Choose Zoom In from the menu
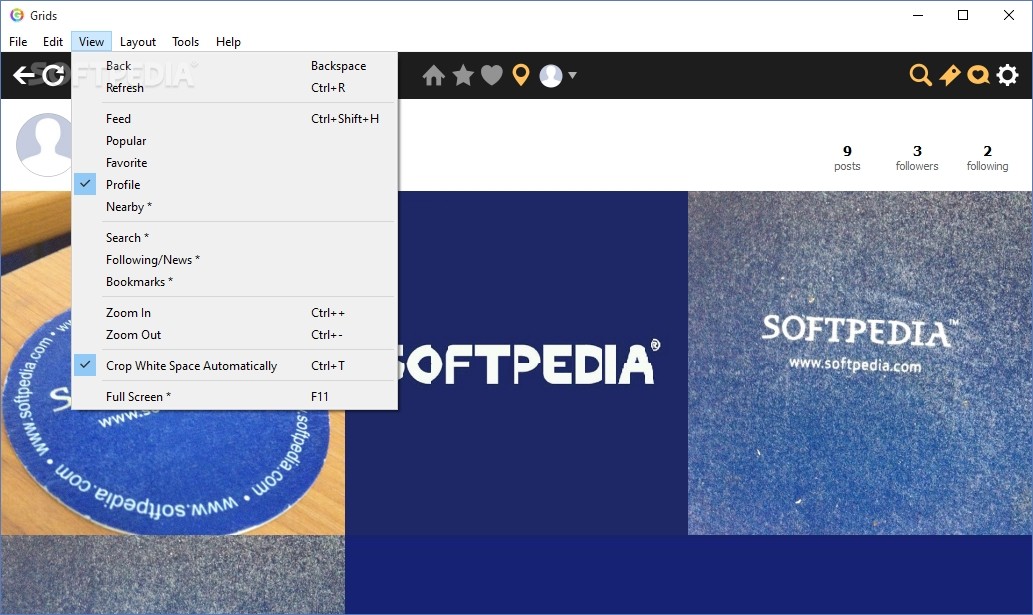1033x615 pixels. [x=235, y=313]
